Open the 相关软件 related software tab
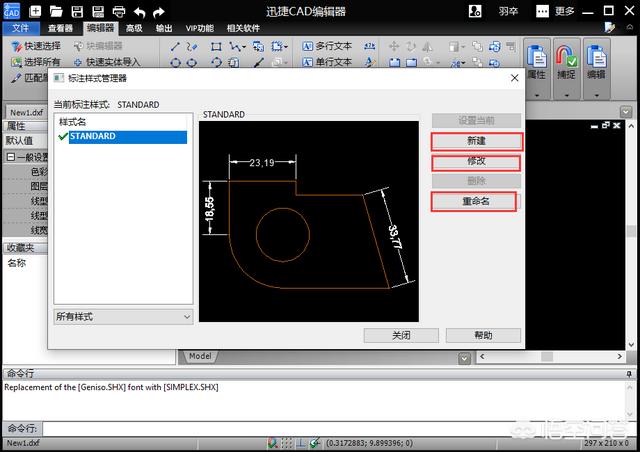The width and height of the screenshot is (640, 452). [243, 28]
